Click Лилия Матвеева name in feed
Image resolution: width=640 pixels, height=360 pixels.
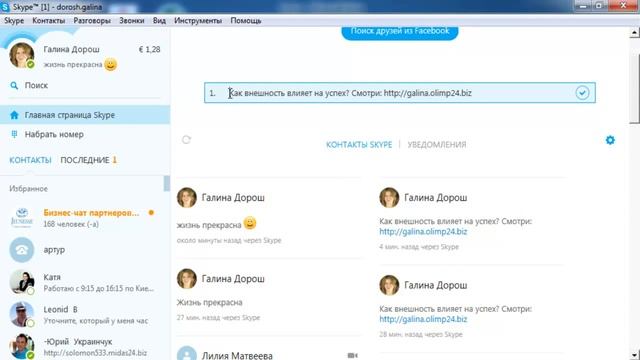click(237, 356)
